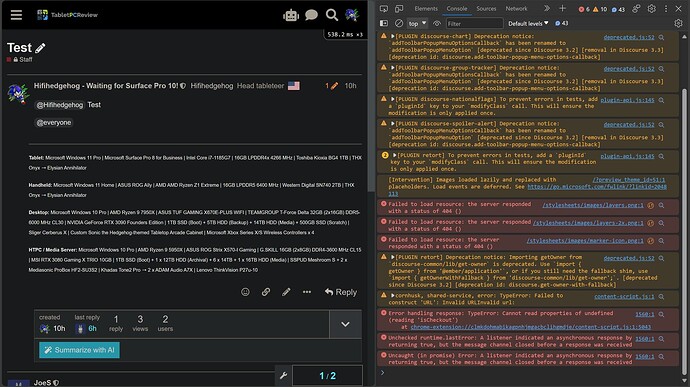Click the US national flag icon
This screenshot has height=387, width=690.
tap(294, 86)
